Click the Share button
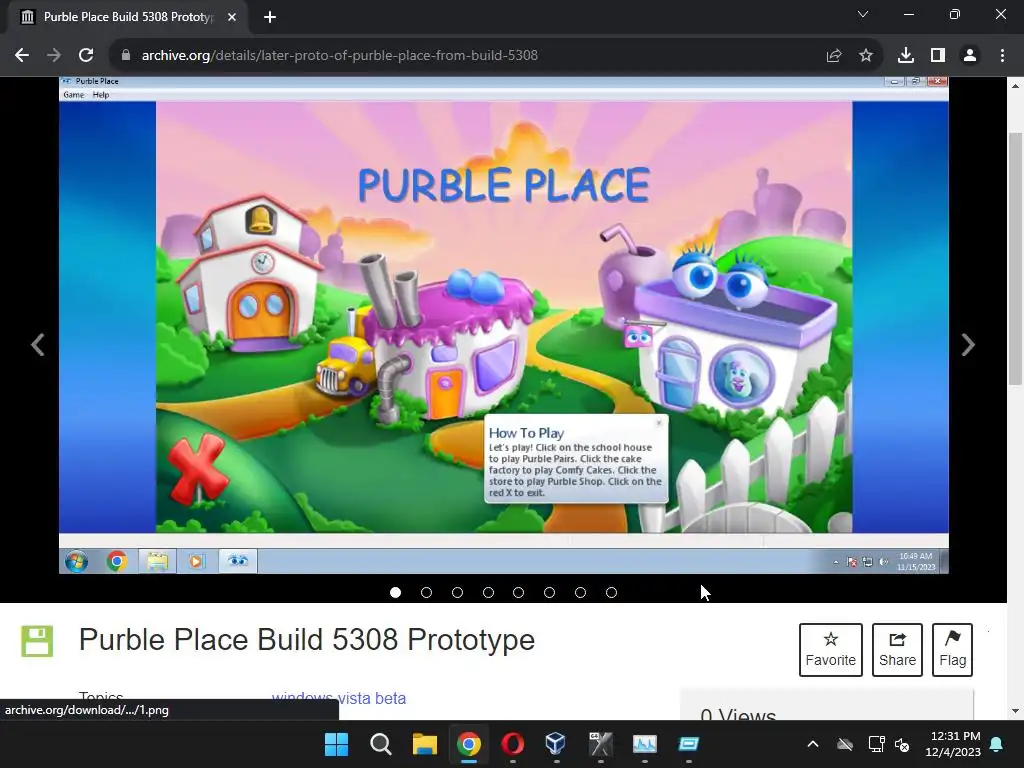1024x768 pixels. pos(897,649)
